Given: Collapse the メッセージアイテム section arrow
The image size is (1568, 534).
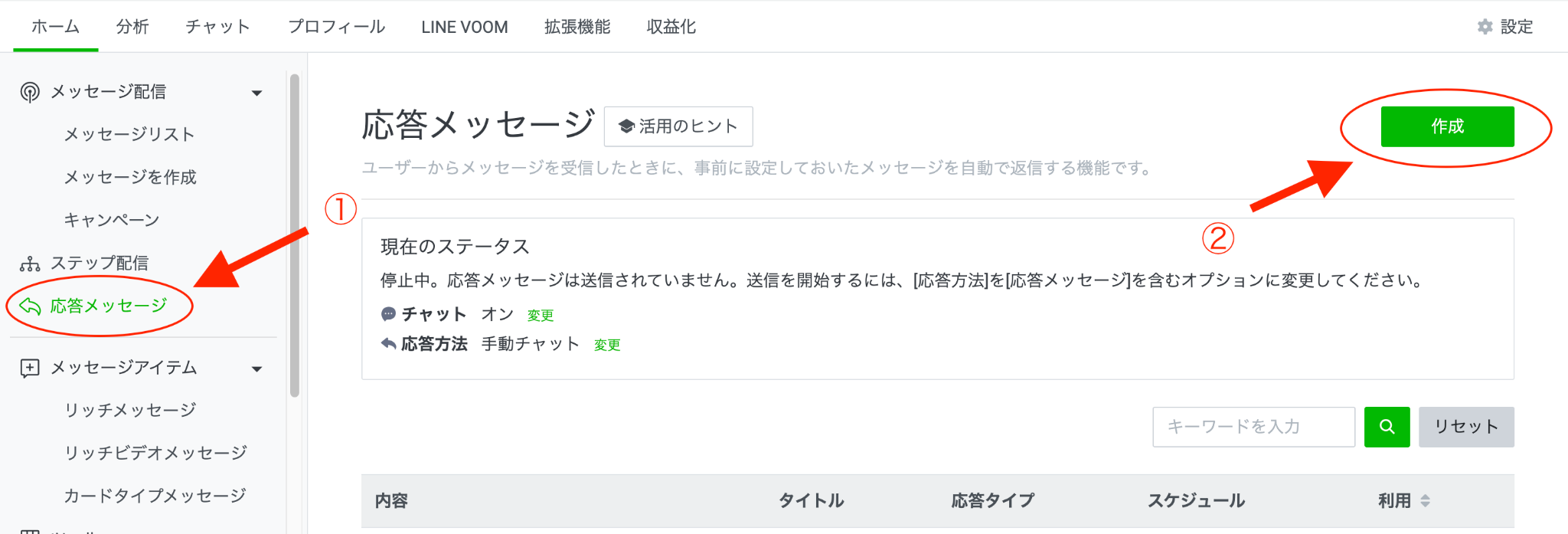Looking at the screenshot, I should tap(257, 369).
